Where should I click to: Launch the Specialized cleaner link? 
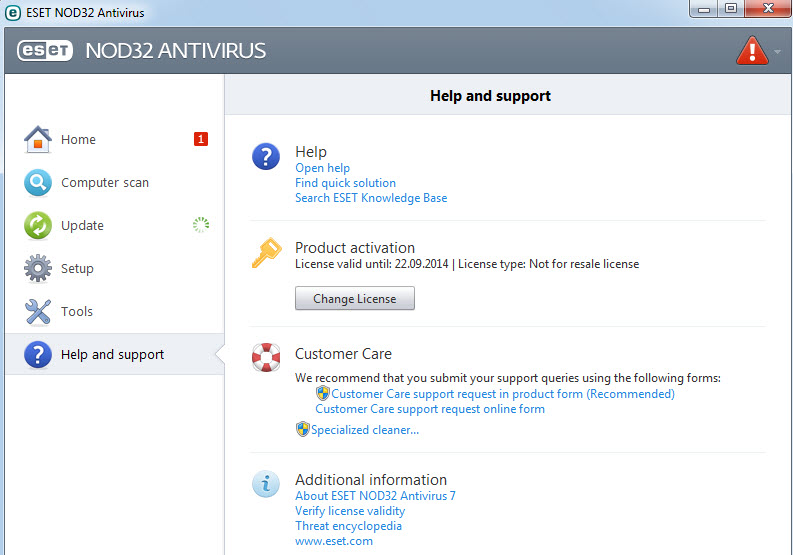364,430
